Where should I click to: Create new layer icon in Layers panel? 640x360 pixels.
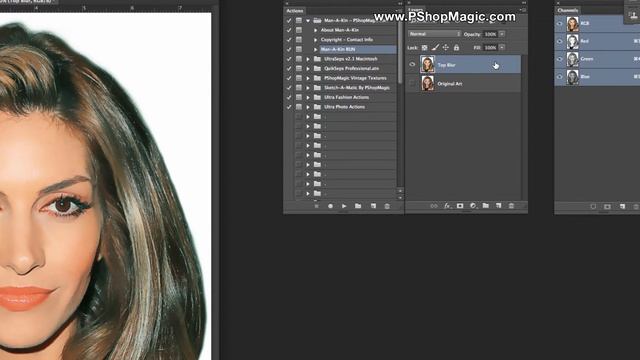(x=498, y=206)
